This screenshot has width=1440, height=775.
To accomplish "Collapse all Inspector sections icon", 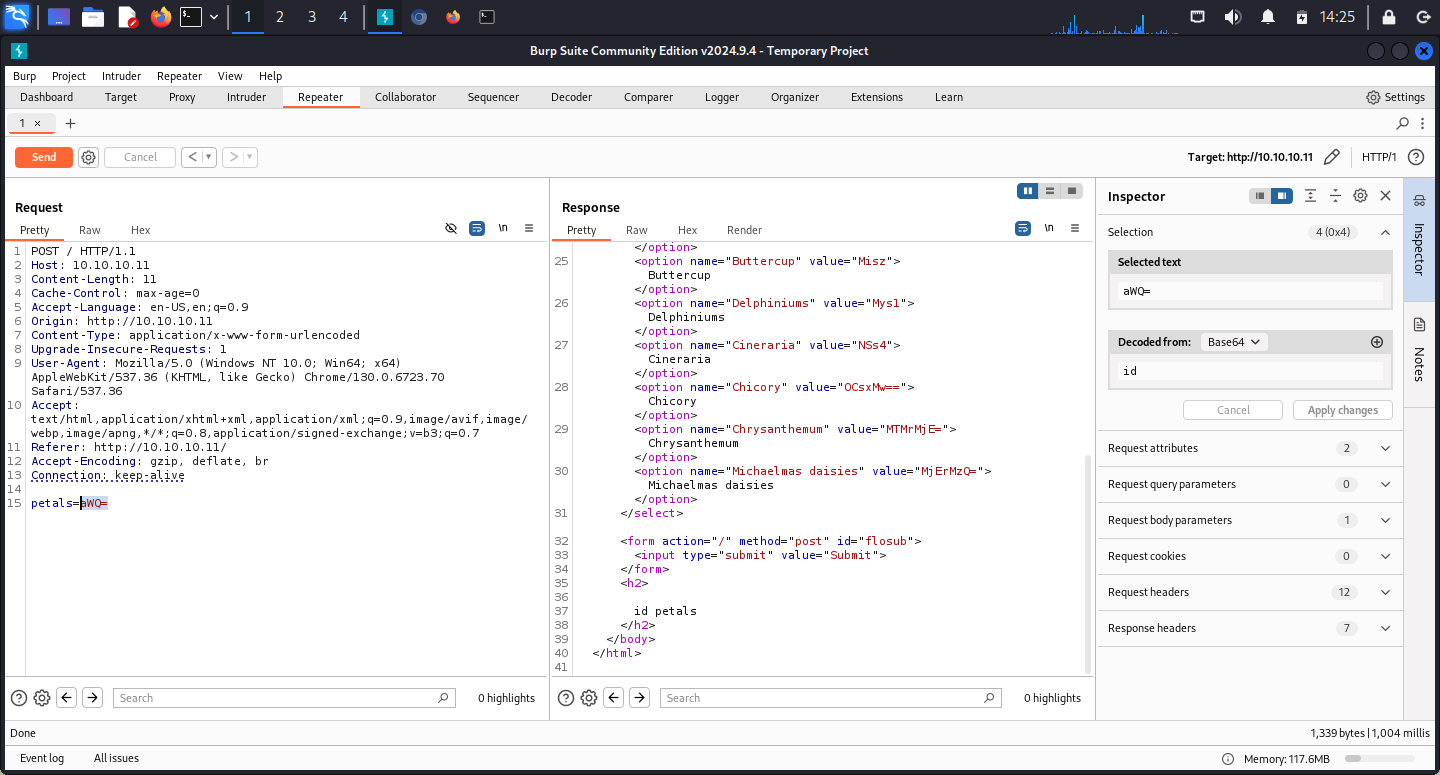I will point(1335,196).
